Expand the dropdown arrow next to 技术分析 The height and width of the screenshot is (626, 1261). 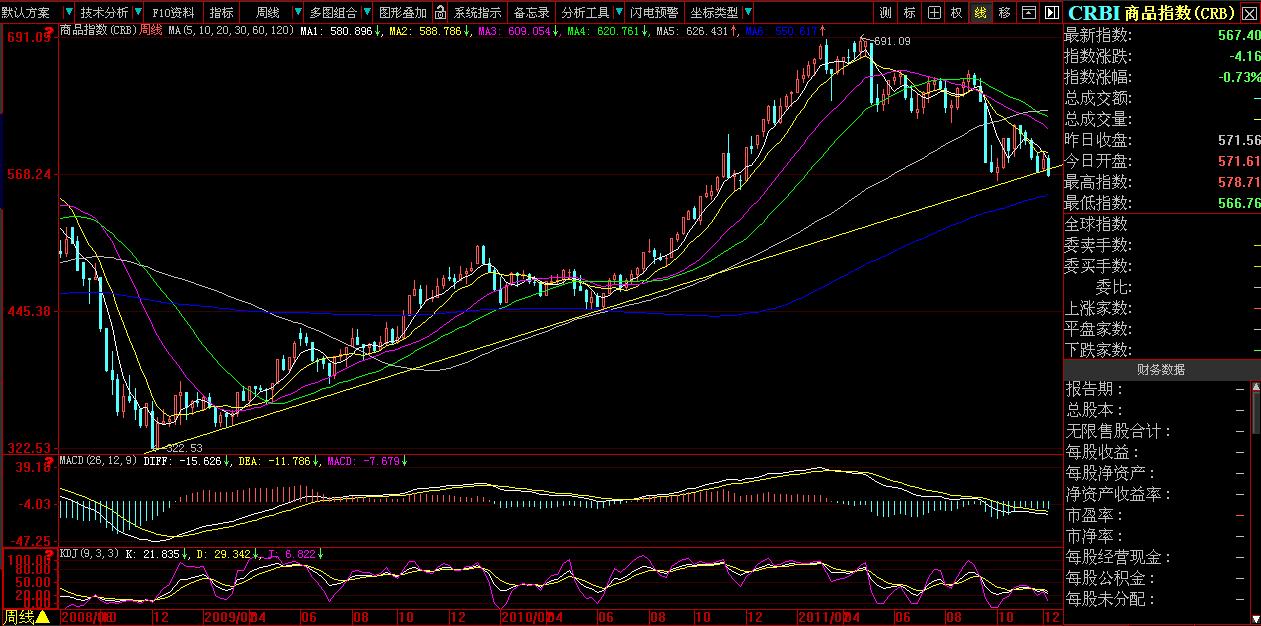click(x=138, y=13)
